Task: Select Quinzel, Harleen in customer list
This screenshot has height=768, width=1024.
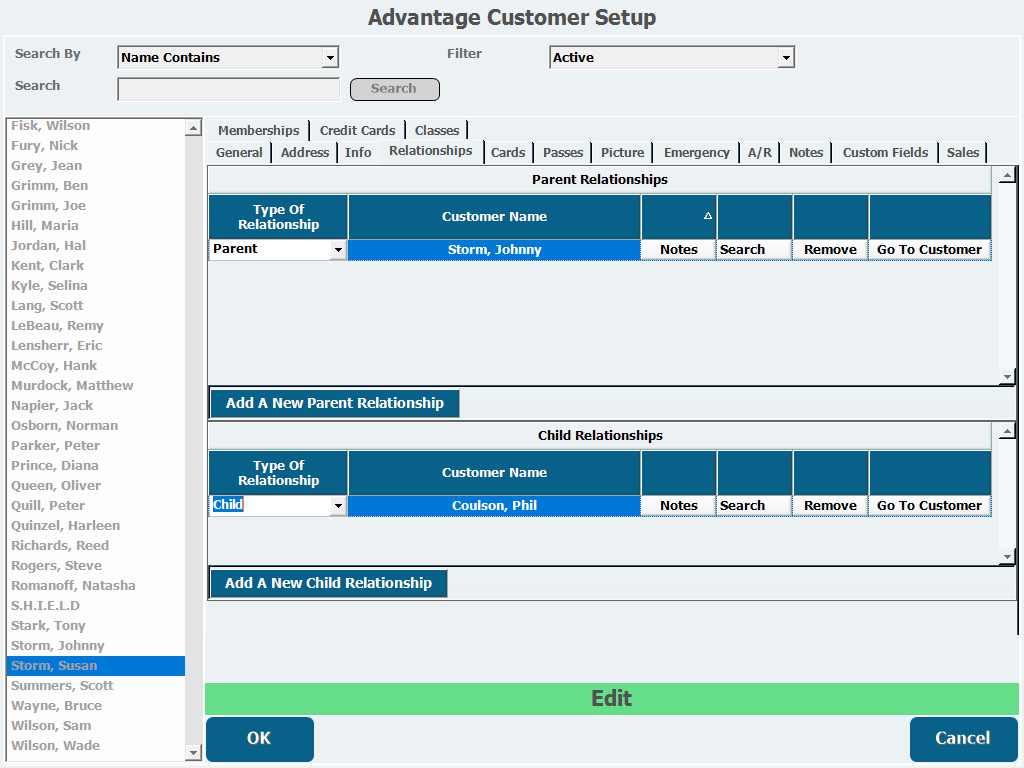Action: [x=96, y=526]
